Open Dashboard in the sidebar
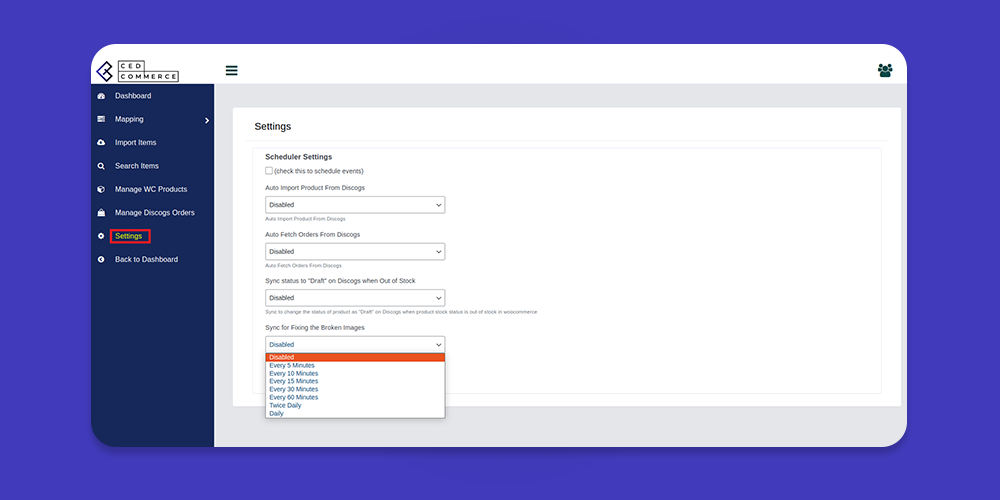 (133, 96)
